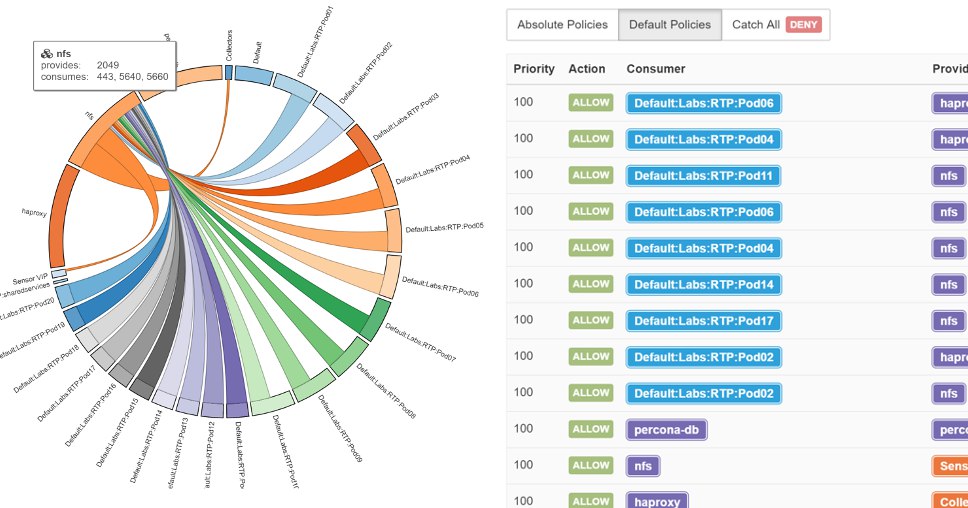The width and height of the screenshot is (968, 508).
Task: Click the purple nfs consumer tag
Action: 643,466
